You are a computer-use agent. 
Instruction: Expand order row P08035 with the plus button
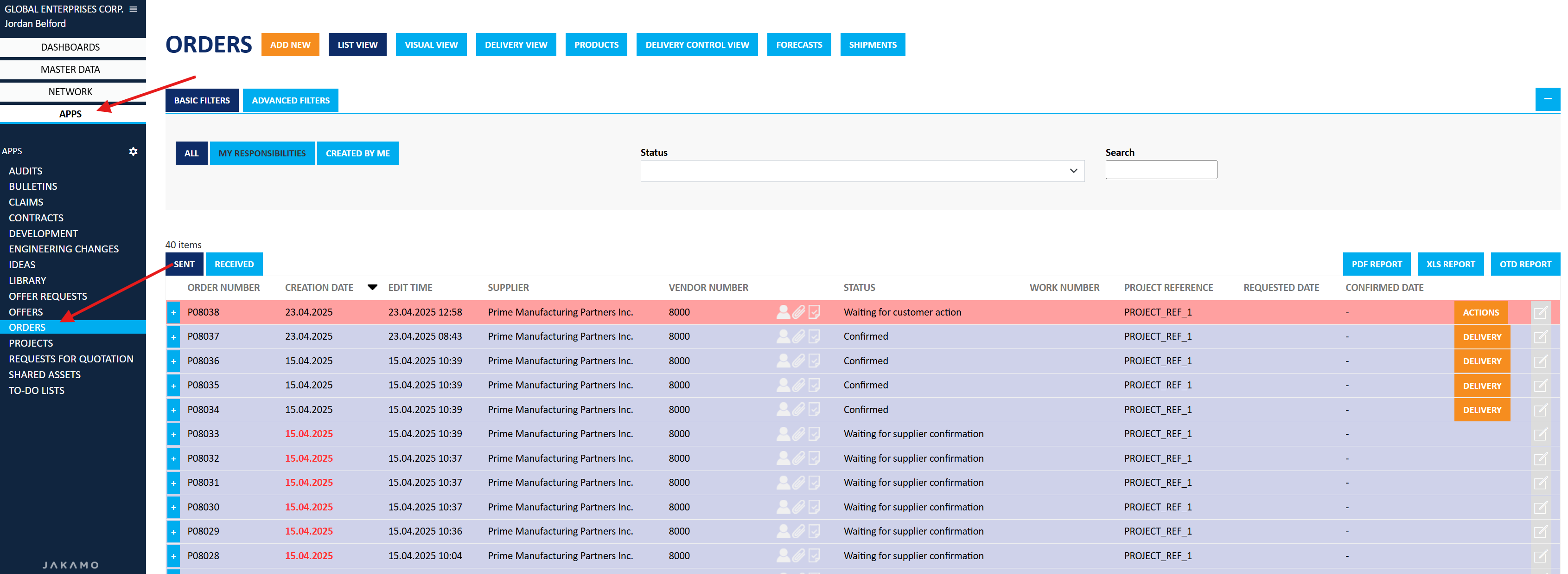tap(173, 386)
